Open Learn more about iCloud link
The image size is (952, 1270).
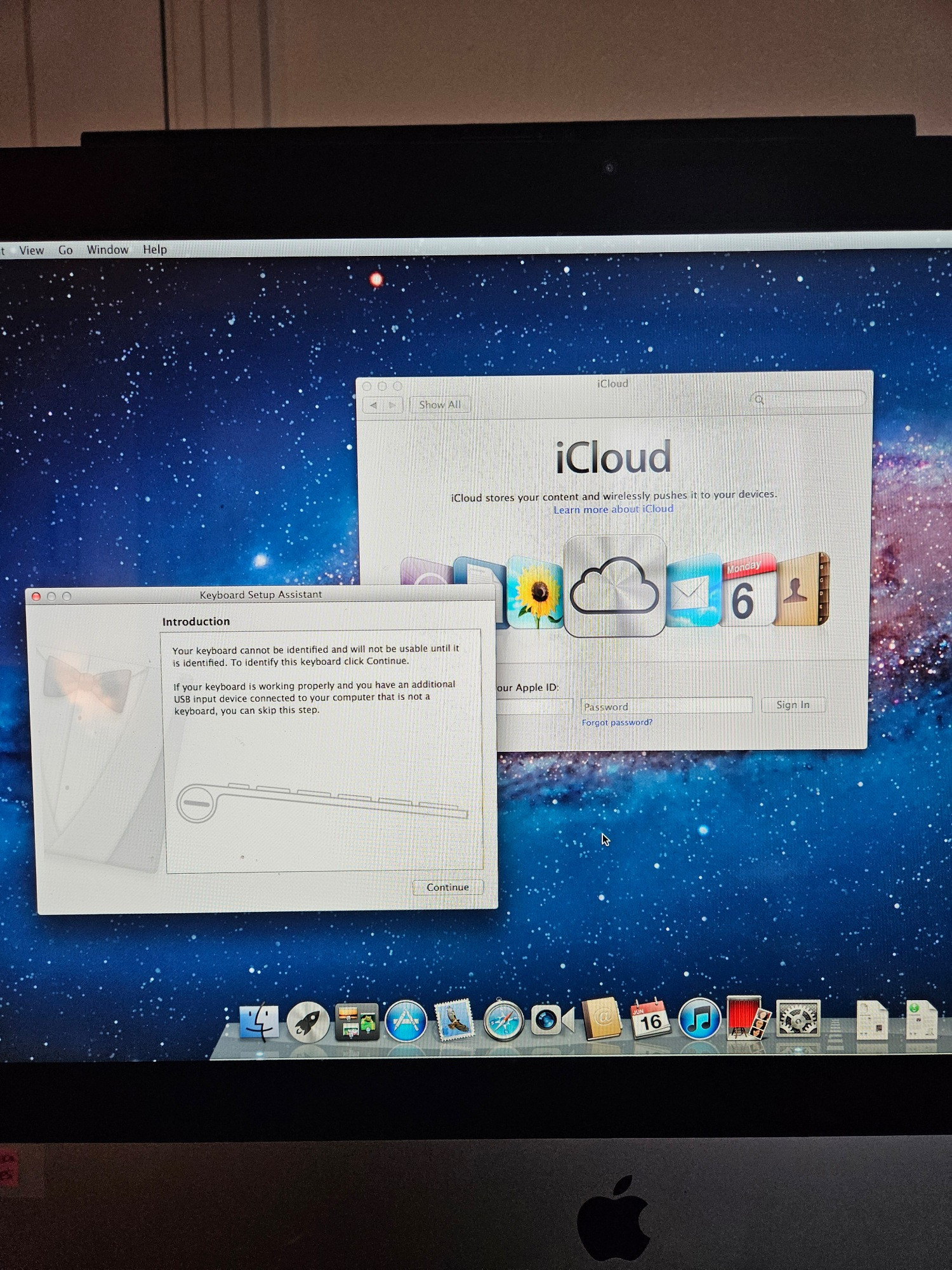613,509
